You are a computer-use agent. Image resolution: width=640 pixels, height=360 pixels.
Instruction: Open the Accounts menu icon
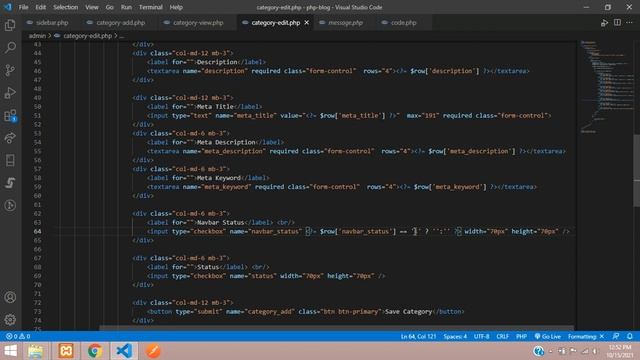tap(10, 297)
